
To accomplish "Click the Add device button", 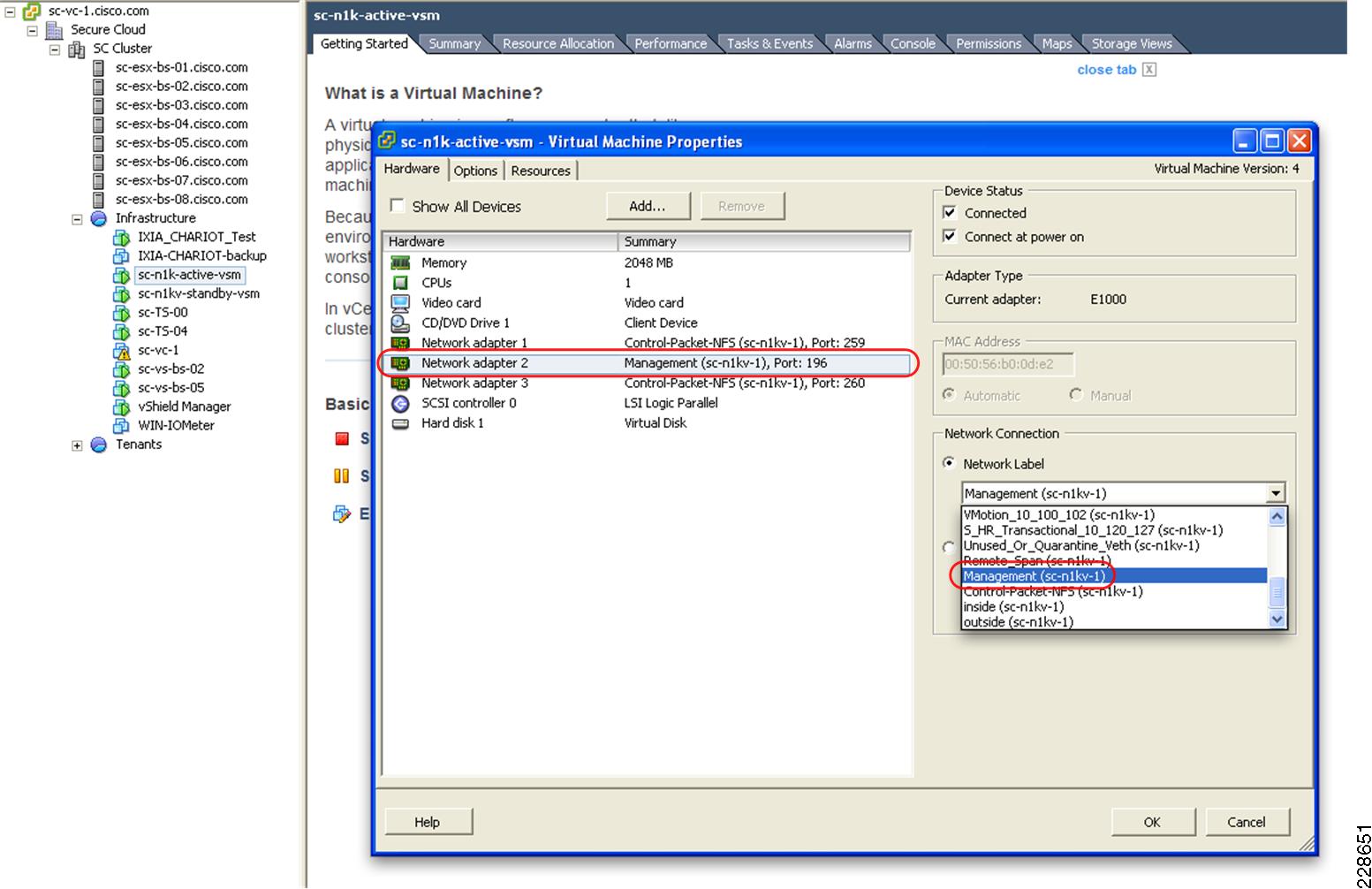I will coord(648,205).
